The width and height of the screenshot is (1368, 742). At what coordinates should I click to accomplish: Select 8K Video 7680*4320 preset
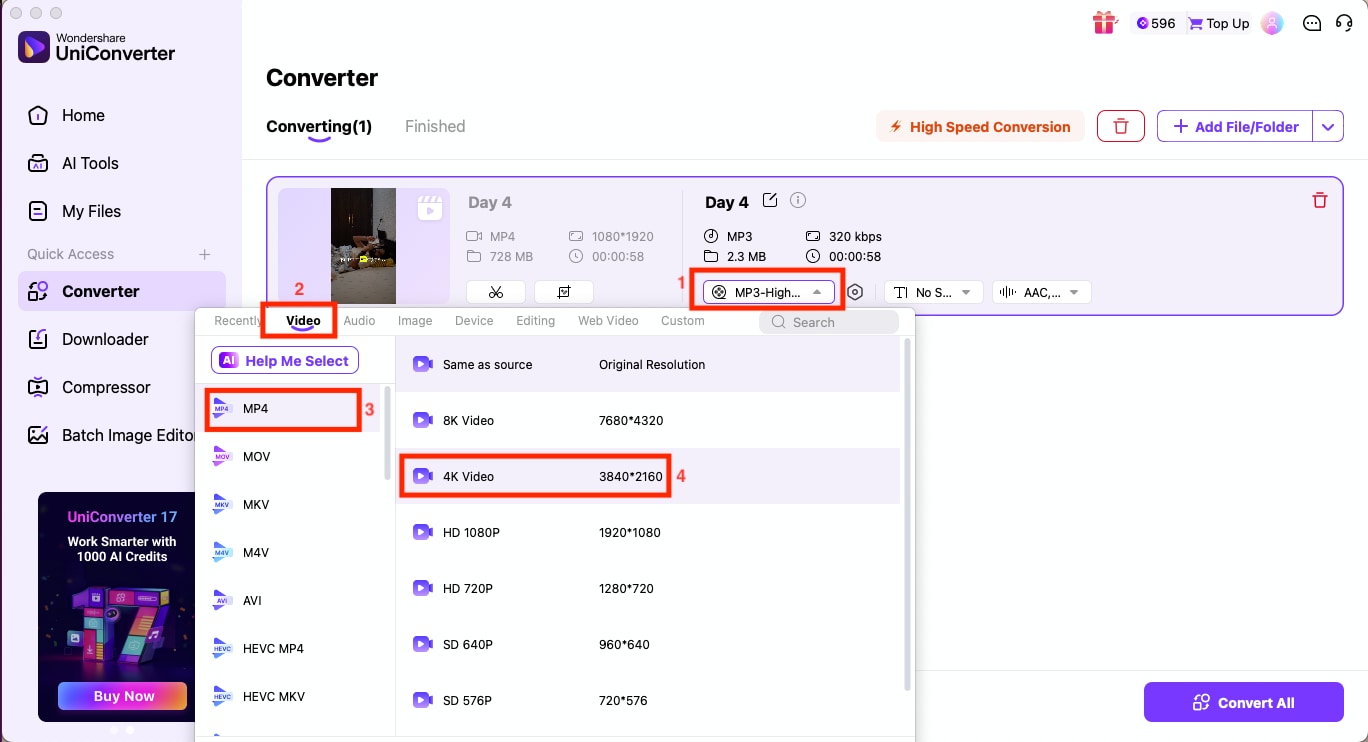[x=648, y=420]
